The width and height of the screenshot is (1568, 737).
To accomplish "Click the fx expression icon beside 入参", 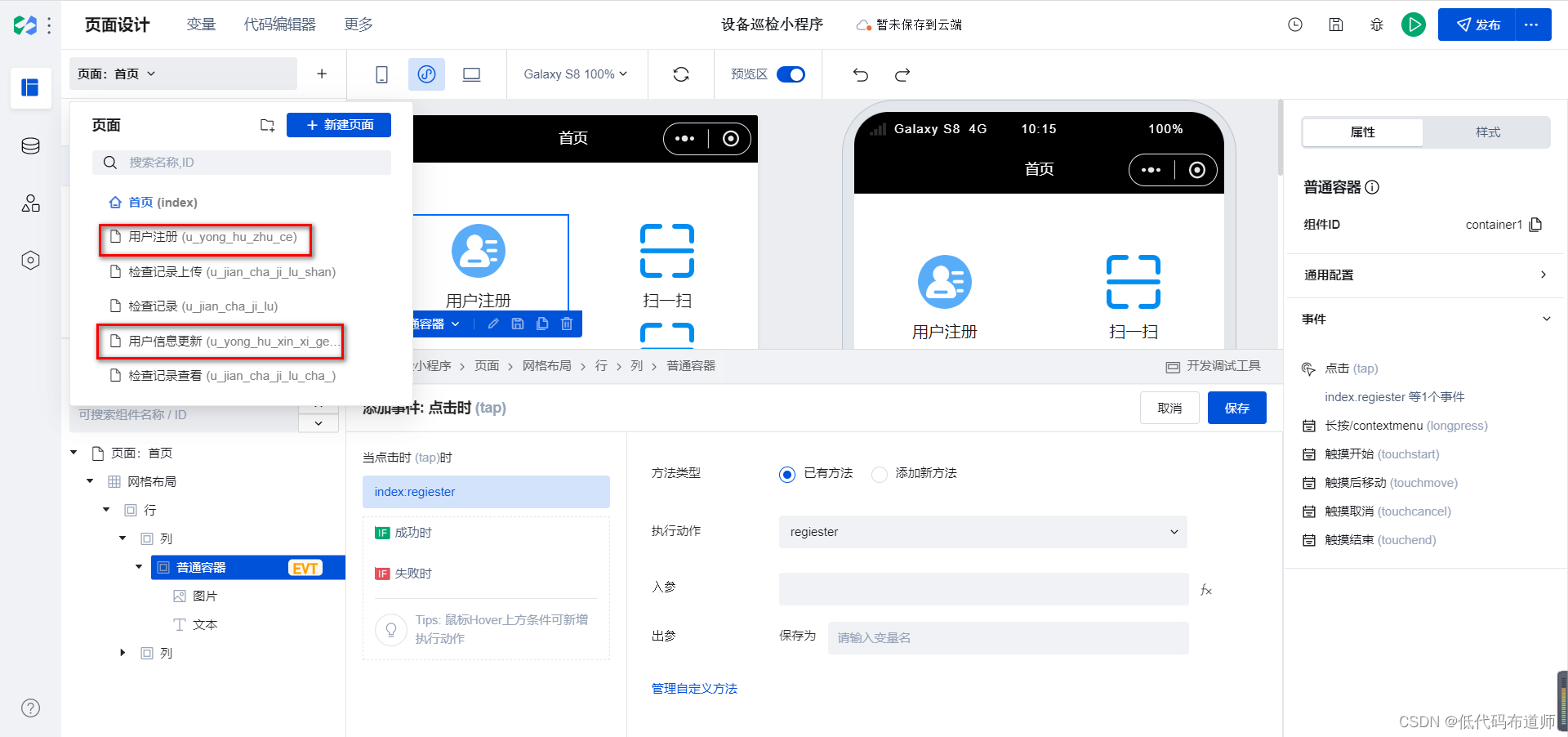I will [x=1206, y=590].
